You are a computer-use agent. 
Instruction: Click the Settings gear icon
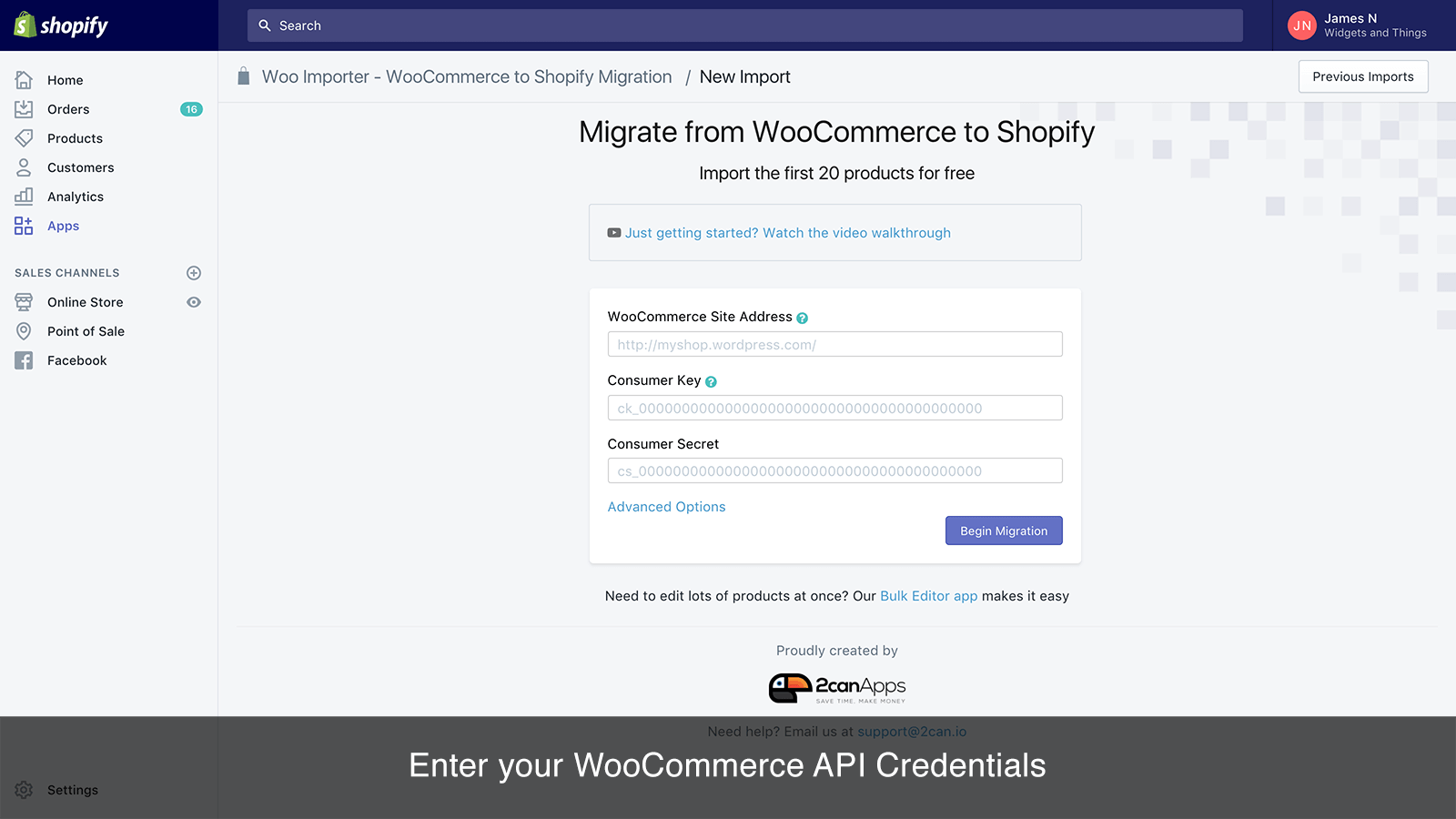pos(24,790)
